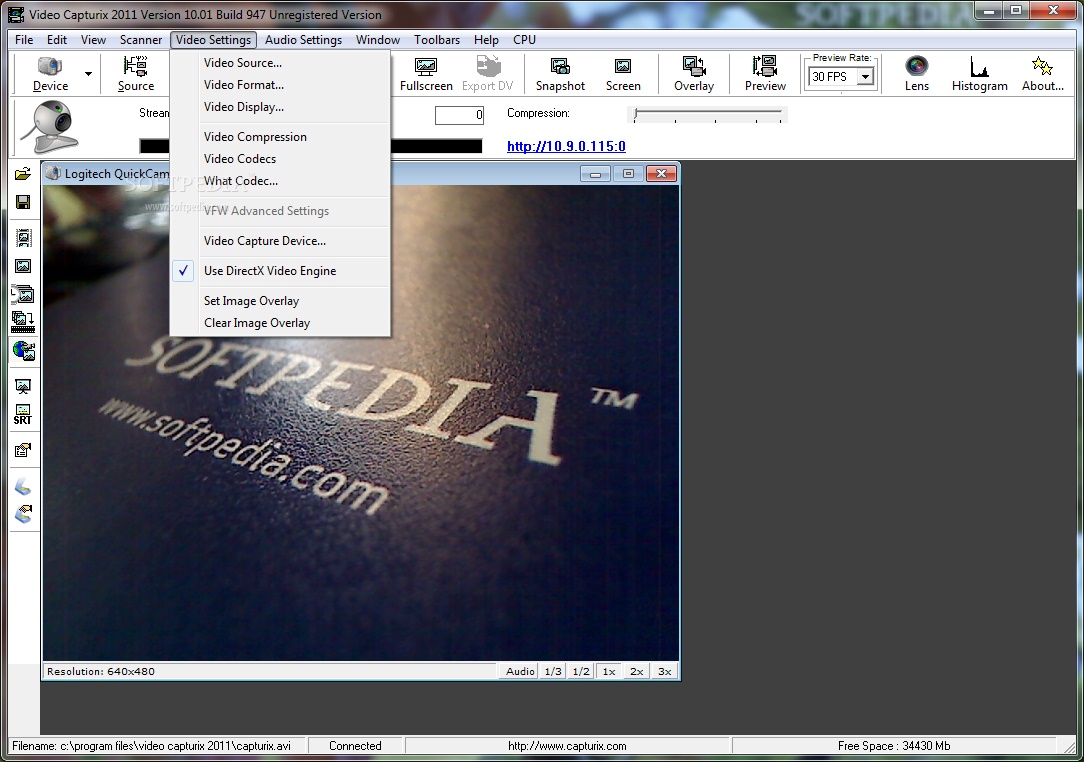The height and width of the screenshot is (762, 1084).
Task: Open the CPU menu
Action: (524, 40)
